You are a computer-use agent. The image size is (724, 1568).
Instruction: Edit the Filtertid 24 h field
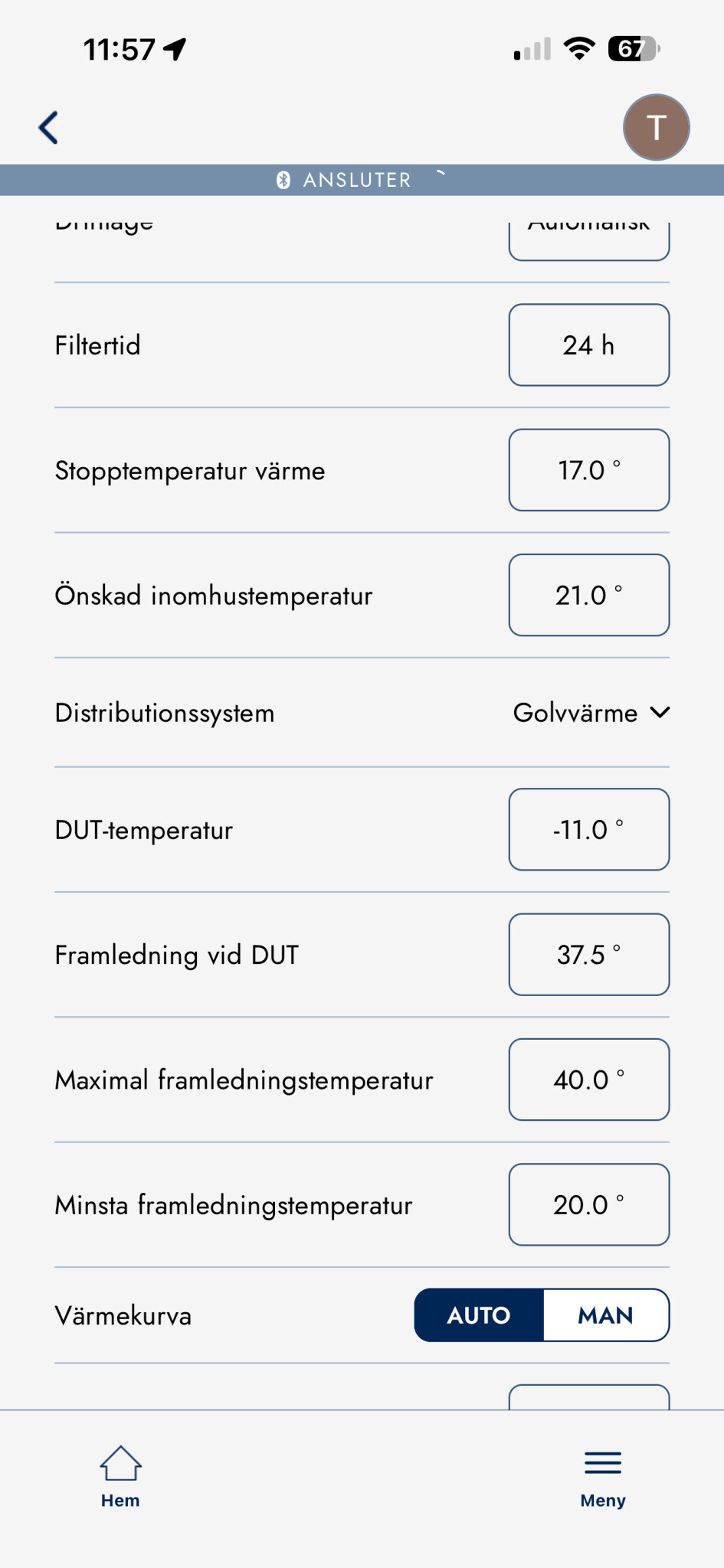(x=589, y=345)
